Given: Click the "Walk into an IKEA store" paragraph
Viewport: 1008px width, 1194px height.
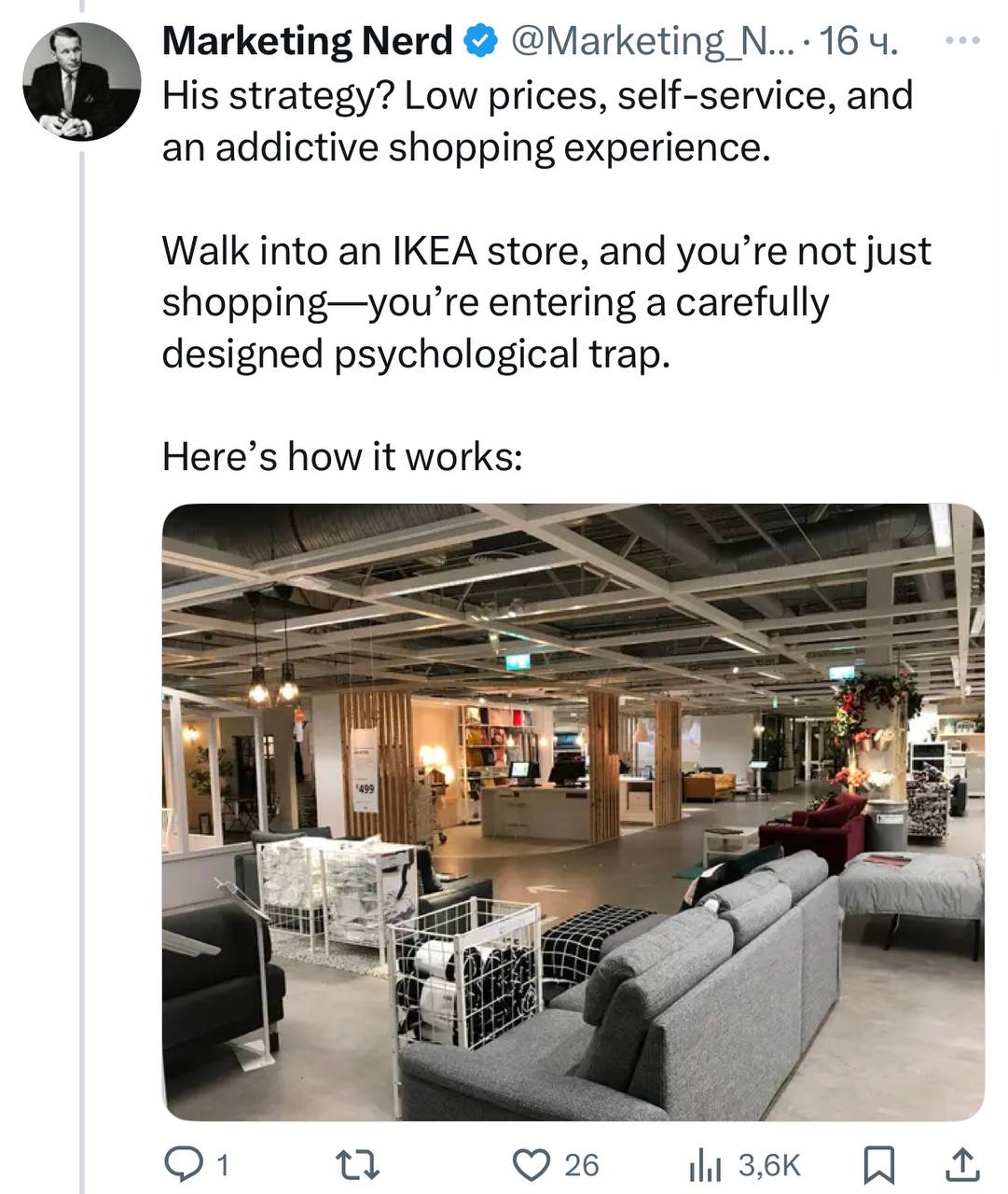Looking at the screenshot, I should (545, 302).
